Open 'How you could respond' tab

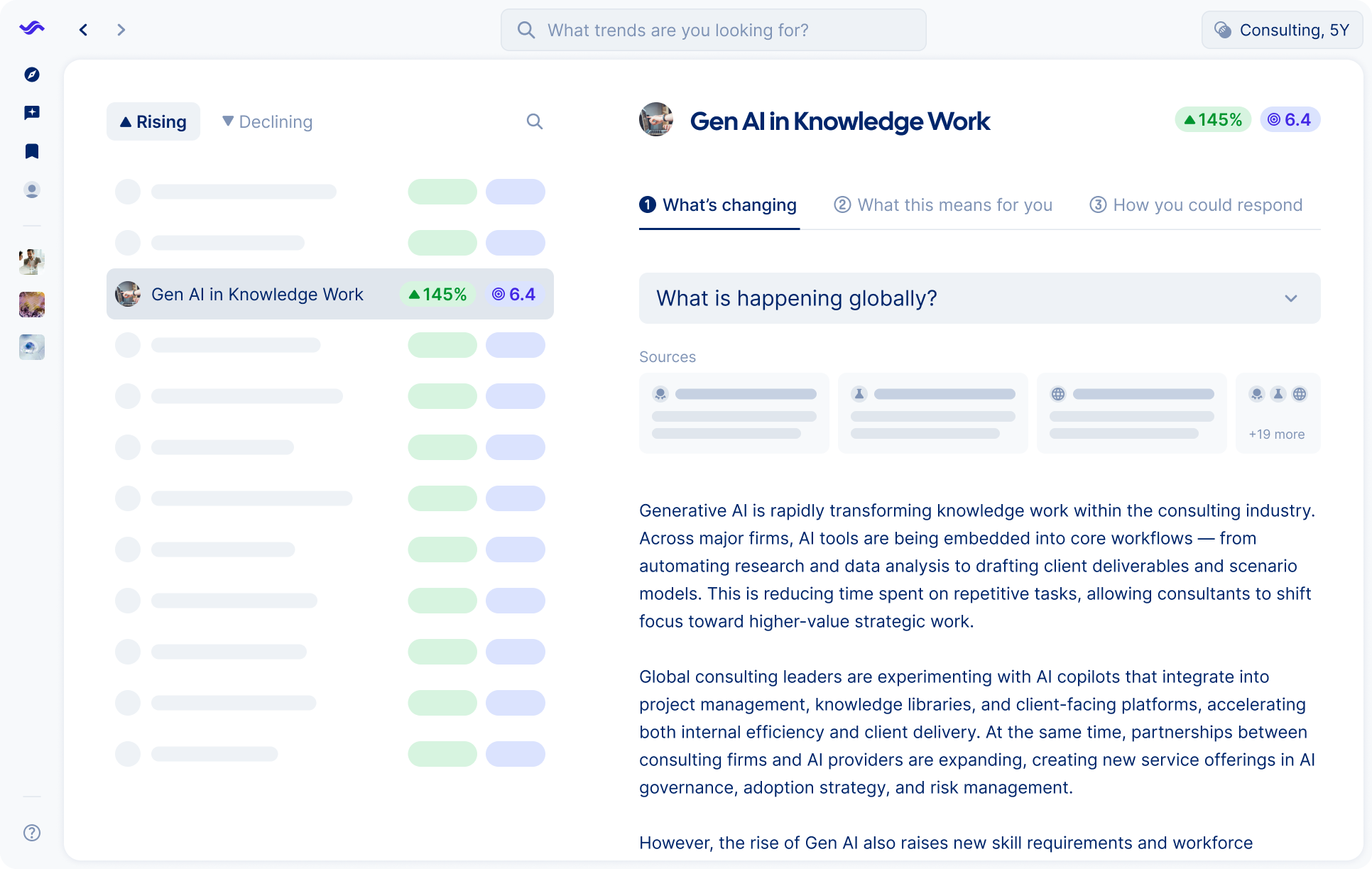(1196, 205)
